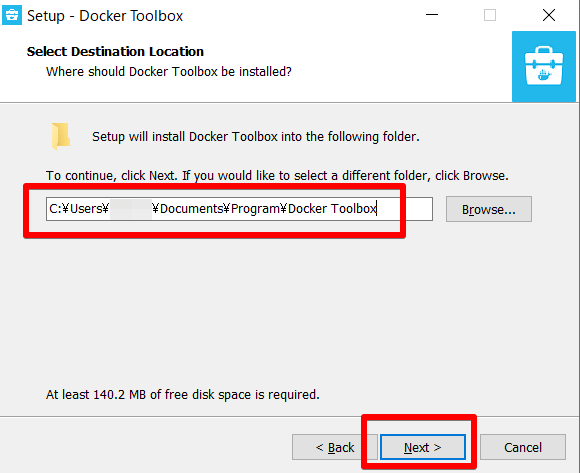Click the toolbox icon in the title bar
580x473 pixels.
pos(12,15)
